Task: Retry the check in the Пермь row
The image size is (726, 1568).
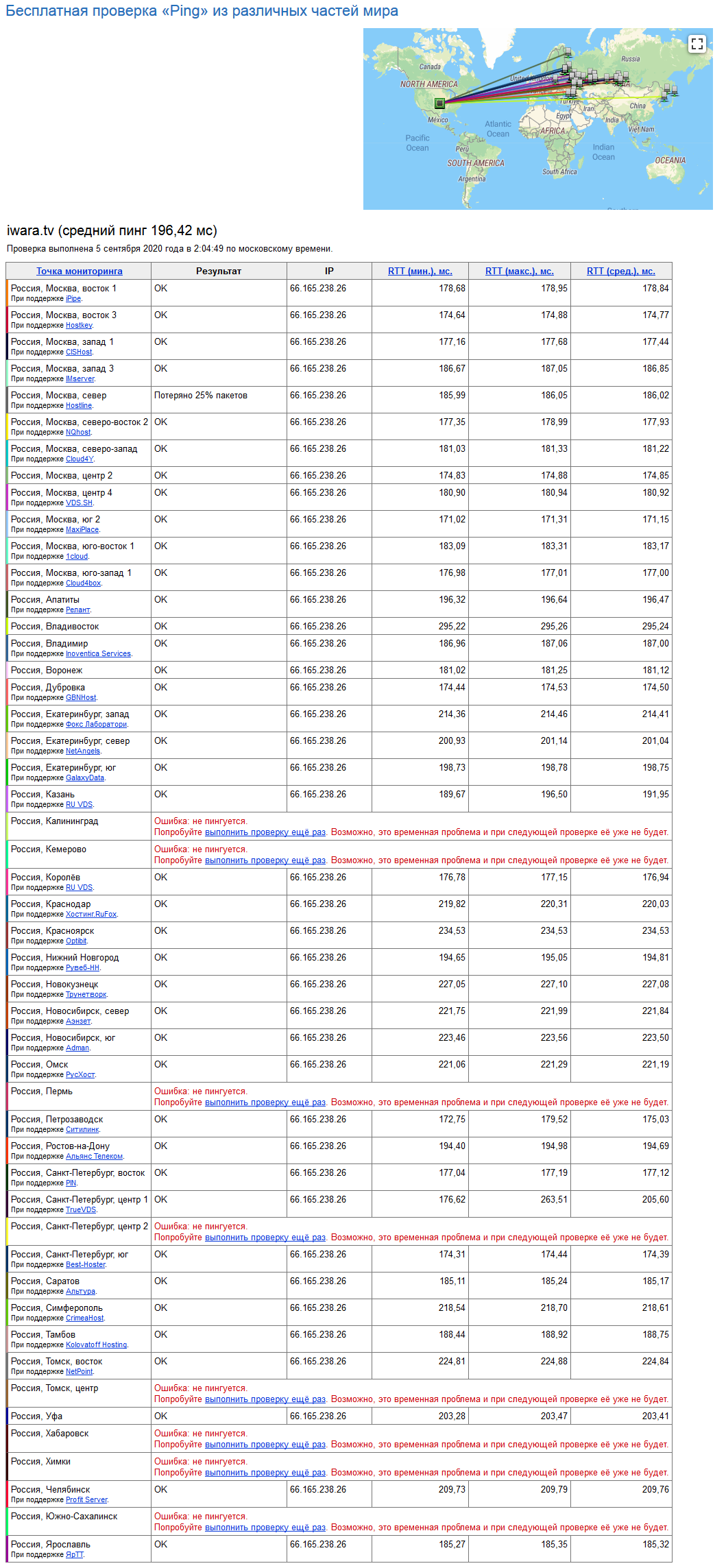Action: (x=265, y=1102)
